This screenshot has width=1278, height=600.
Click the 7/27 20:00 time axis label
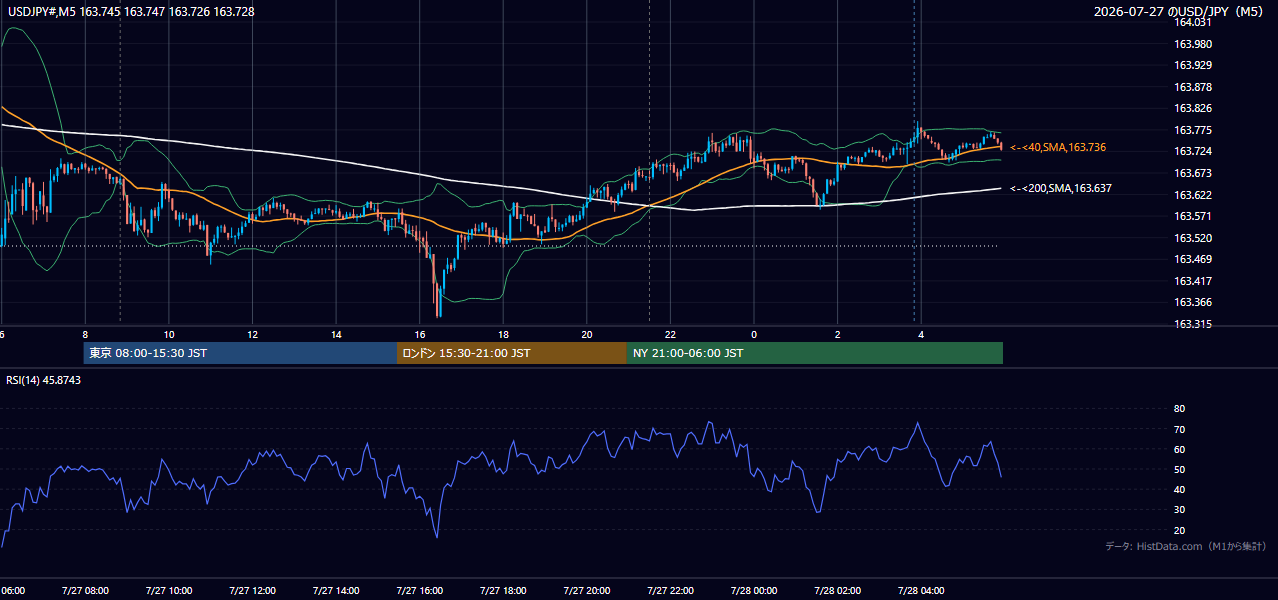pyautogui.click(x=587, y=590)
